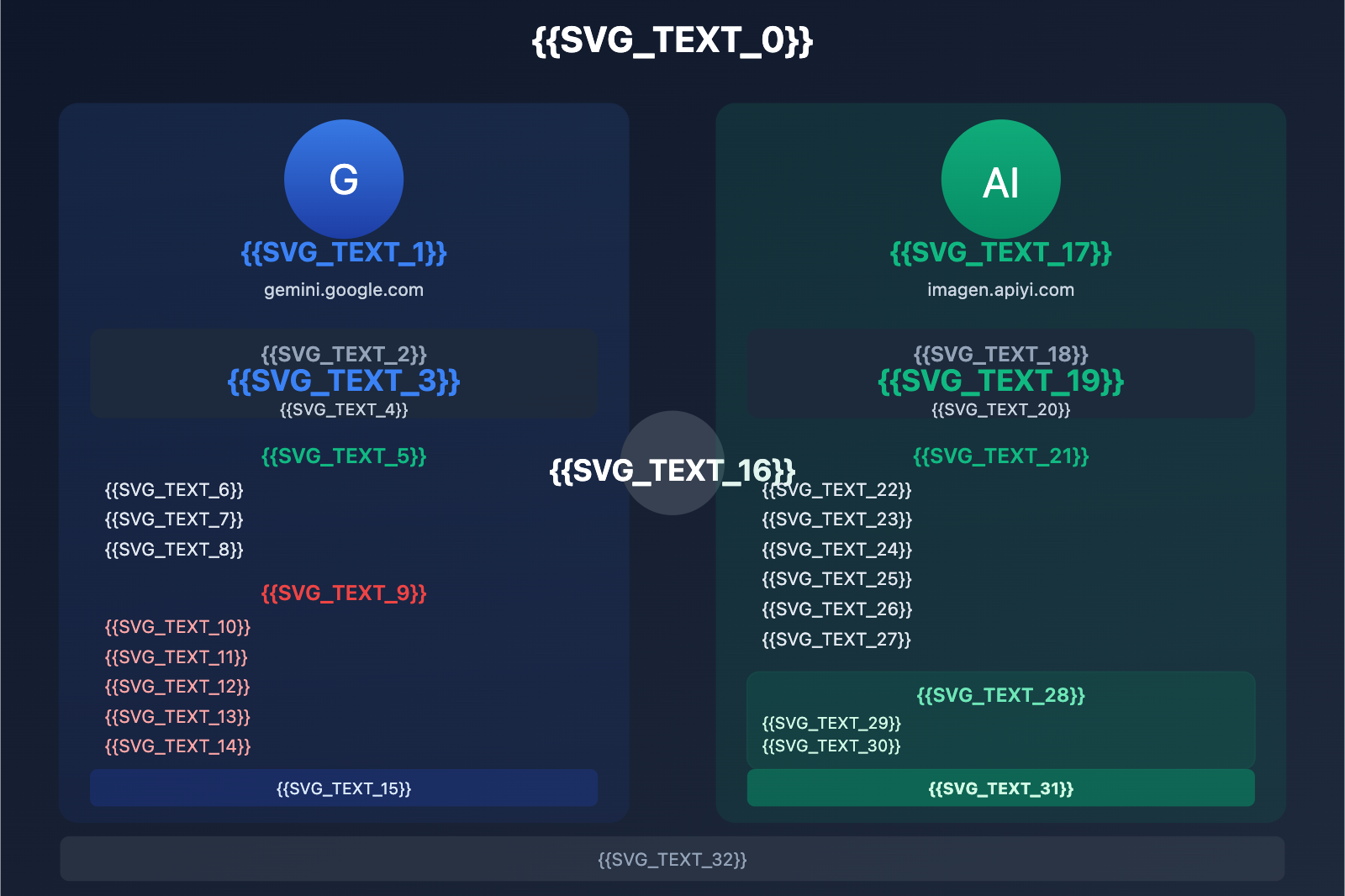The image size is (1345, 896).
Task: Select the red SVG_TEXT_9 section heading
Action: click(344, 593)
